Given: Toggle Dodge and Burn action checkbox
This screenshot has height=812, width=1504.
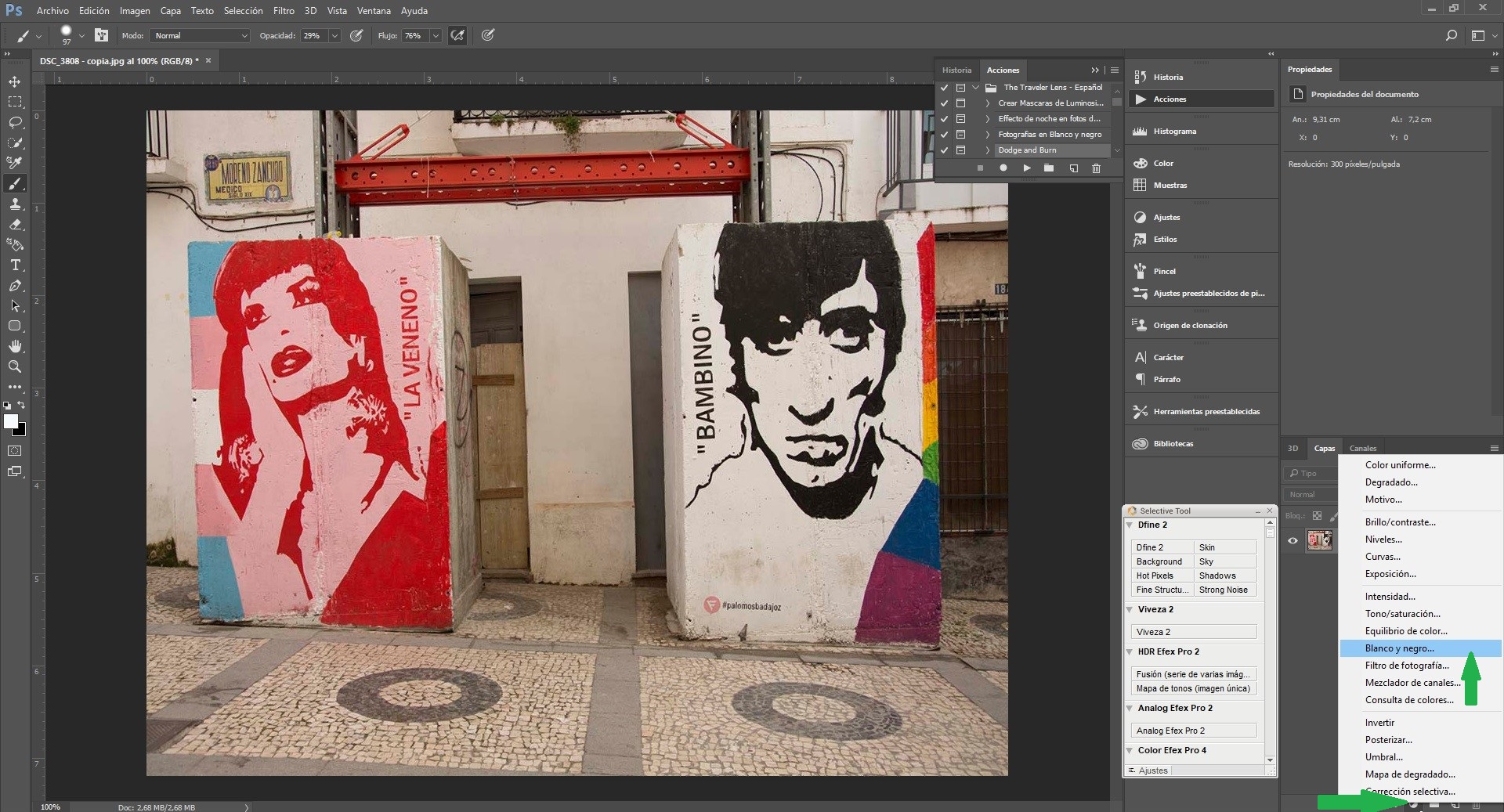Looking at the screenshot, I should tap(944, 150).
